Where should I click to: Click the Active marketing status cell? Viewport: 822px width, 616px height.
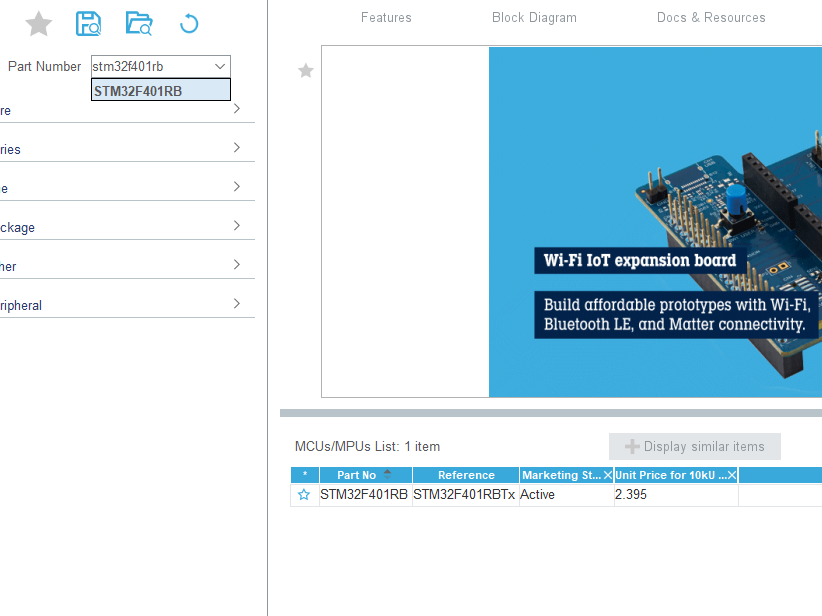[x=566, y=494]
